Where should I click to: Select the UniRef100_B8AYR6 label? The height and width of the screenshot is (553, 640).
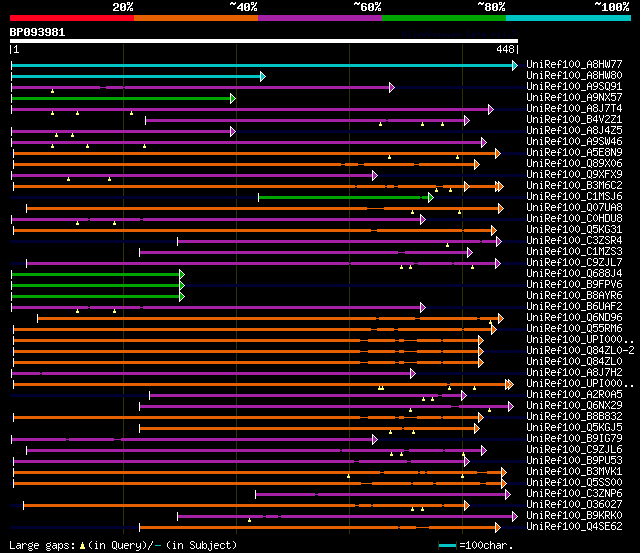pyautogui.click(x=574, y=296)
